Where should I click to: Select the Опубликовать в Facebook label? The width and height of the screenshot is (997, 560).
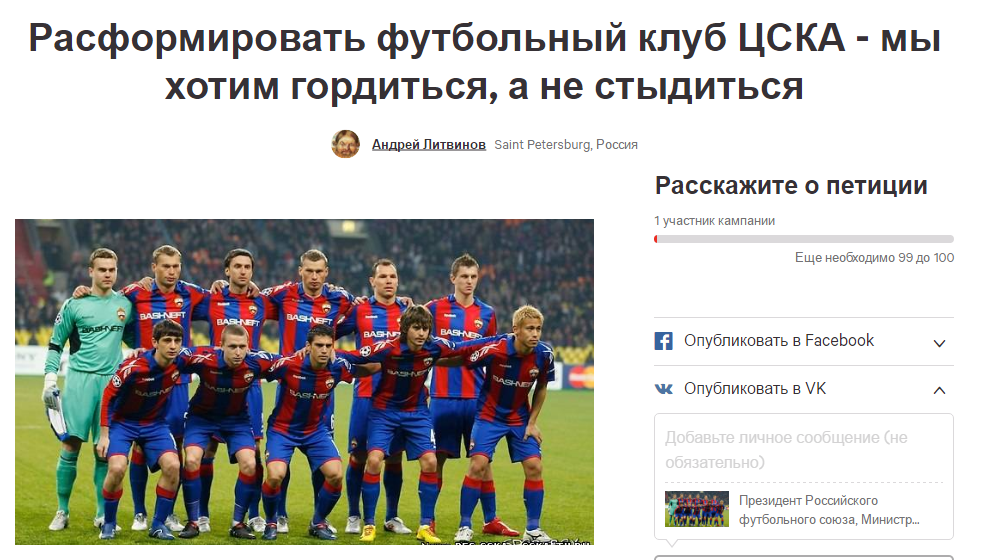[779, 341]
